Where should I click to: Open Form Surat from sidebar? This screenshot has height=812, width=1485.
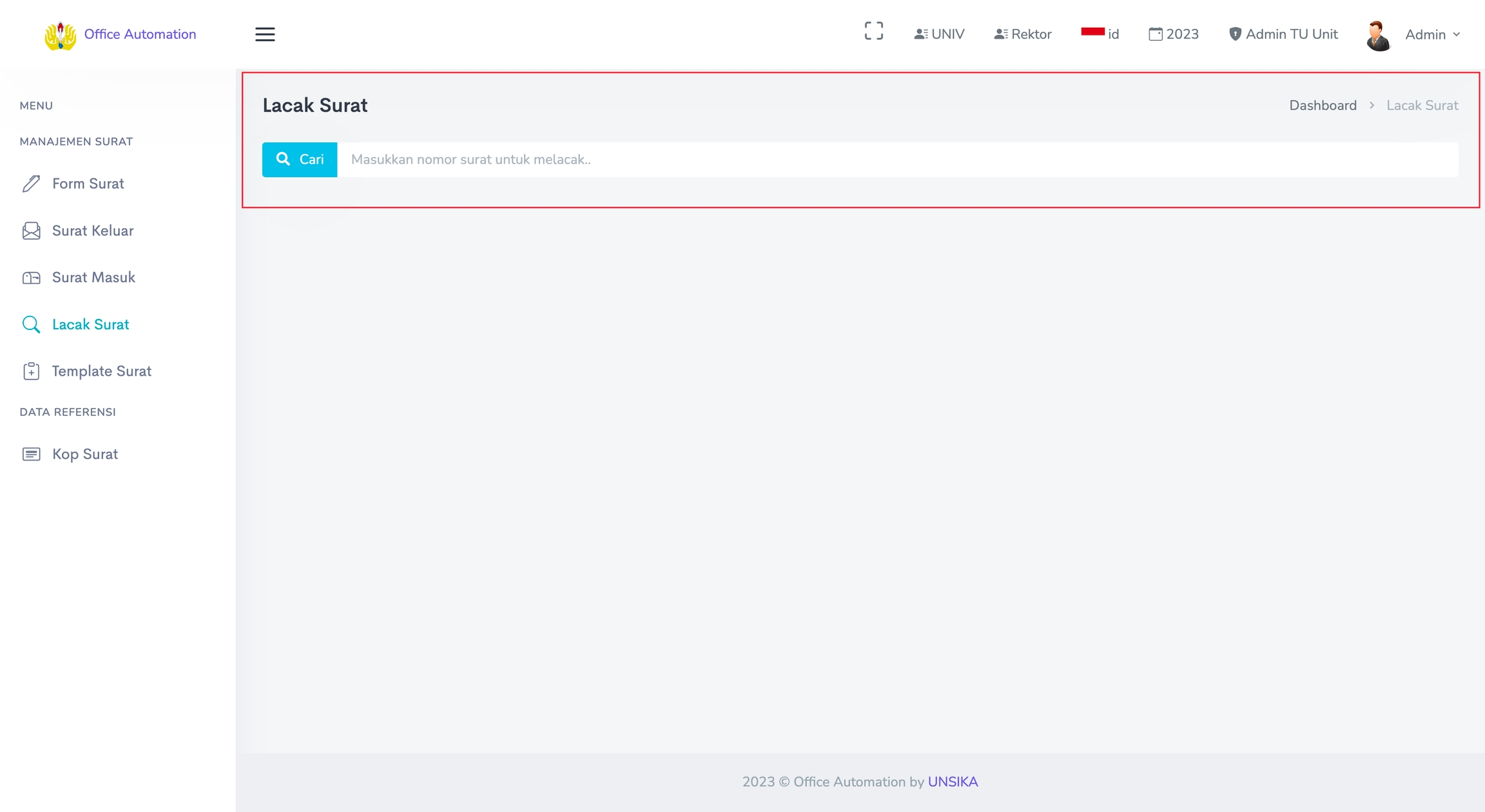pos(88,184)
